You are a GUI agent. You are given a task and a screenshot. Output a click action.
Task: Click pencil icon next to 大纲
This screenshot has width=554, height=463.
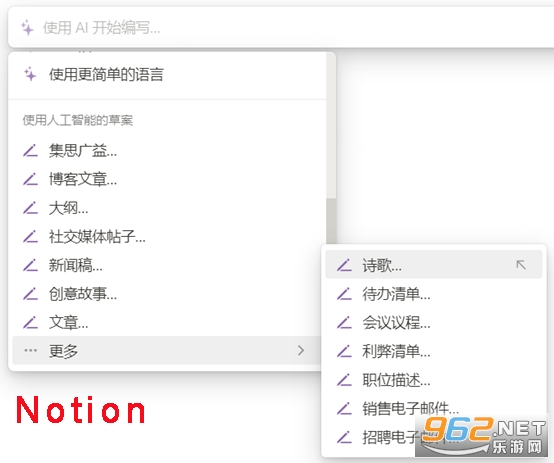pos(30,208)
